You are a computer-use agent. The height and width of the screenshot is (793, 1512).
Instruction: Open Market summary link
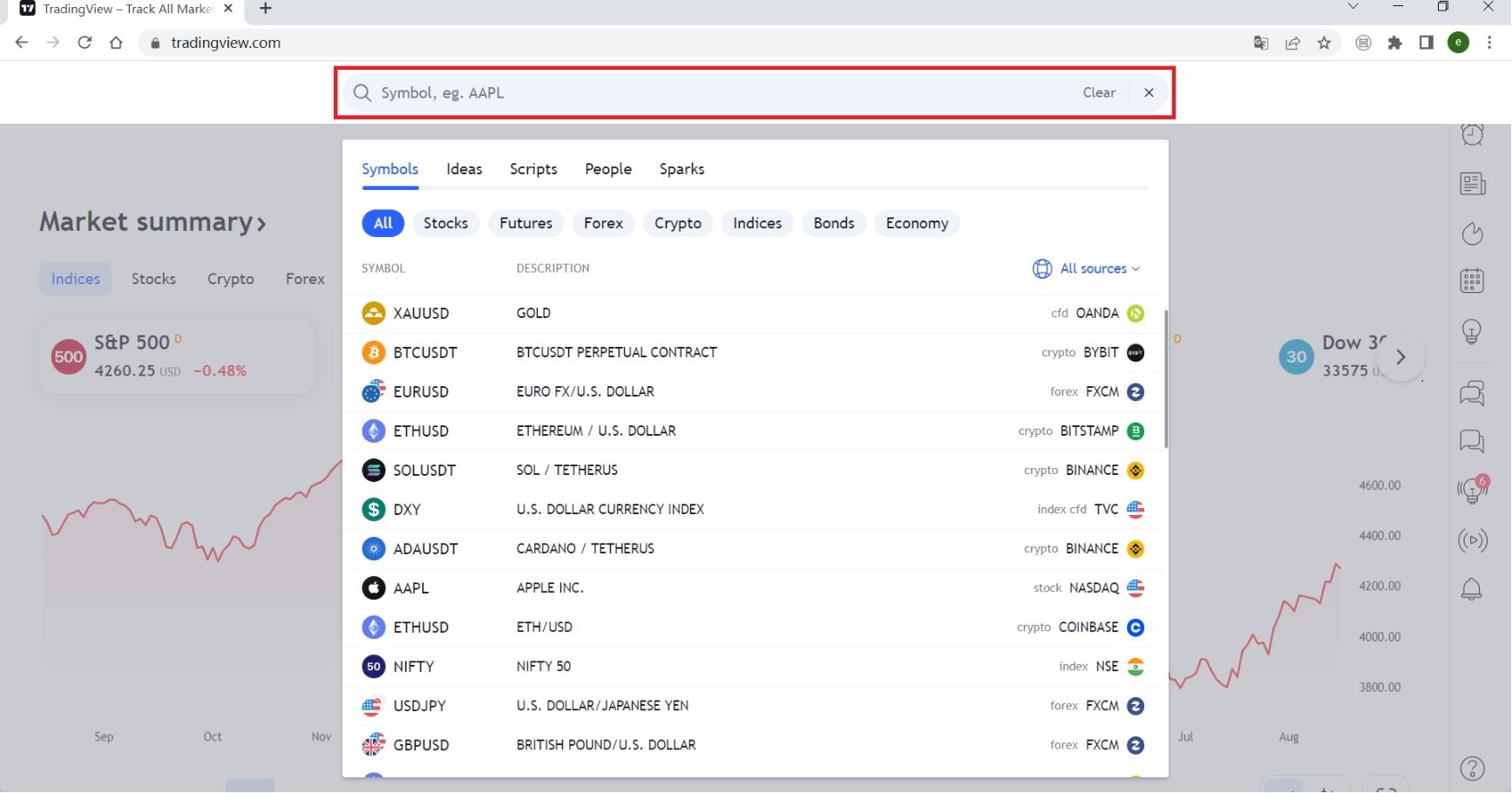pyautogui.click(x=153, y=221)
